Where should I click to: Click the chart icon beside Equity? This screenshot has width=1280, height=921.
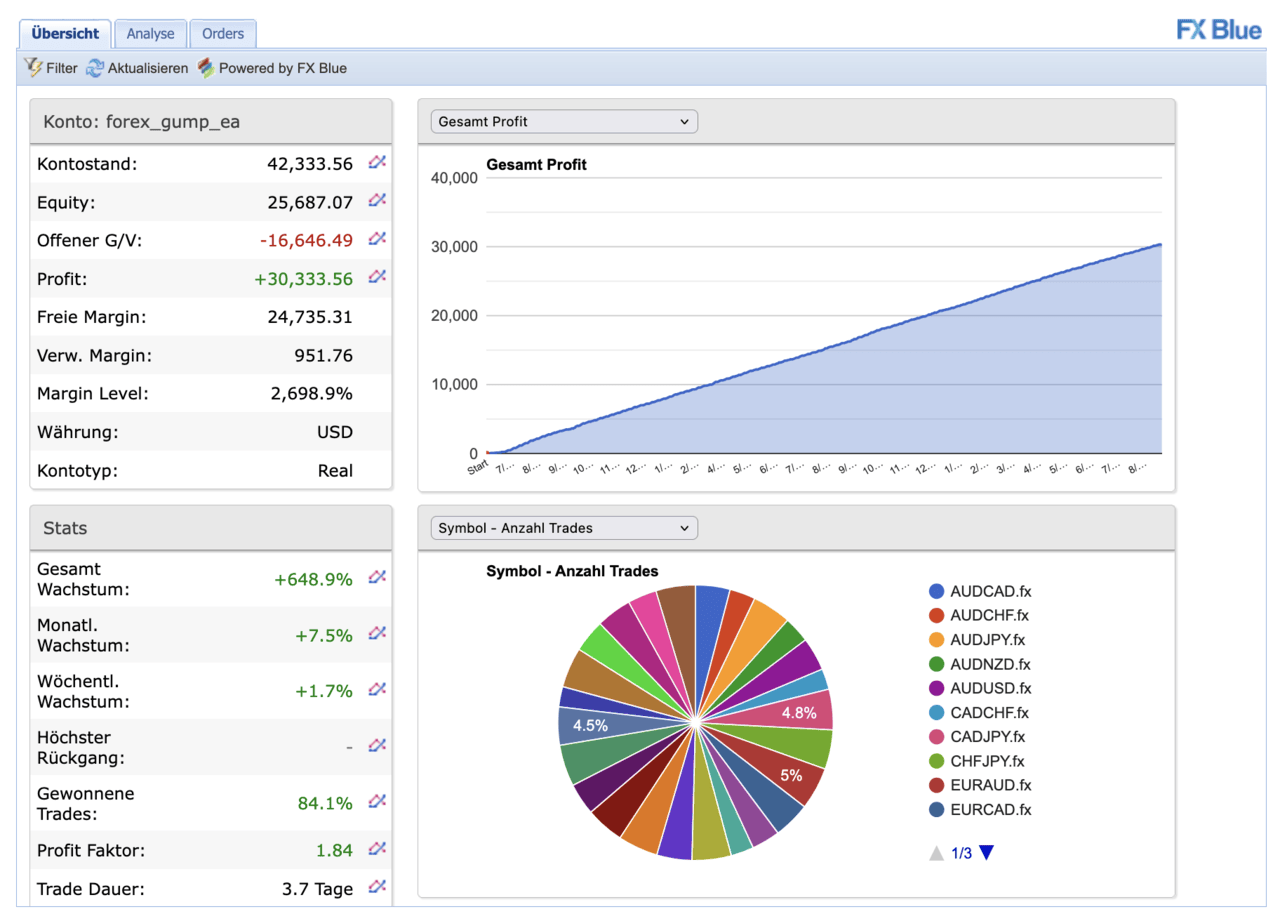(x=375, y=200)
